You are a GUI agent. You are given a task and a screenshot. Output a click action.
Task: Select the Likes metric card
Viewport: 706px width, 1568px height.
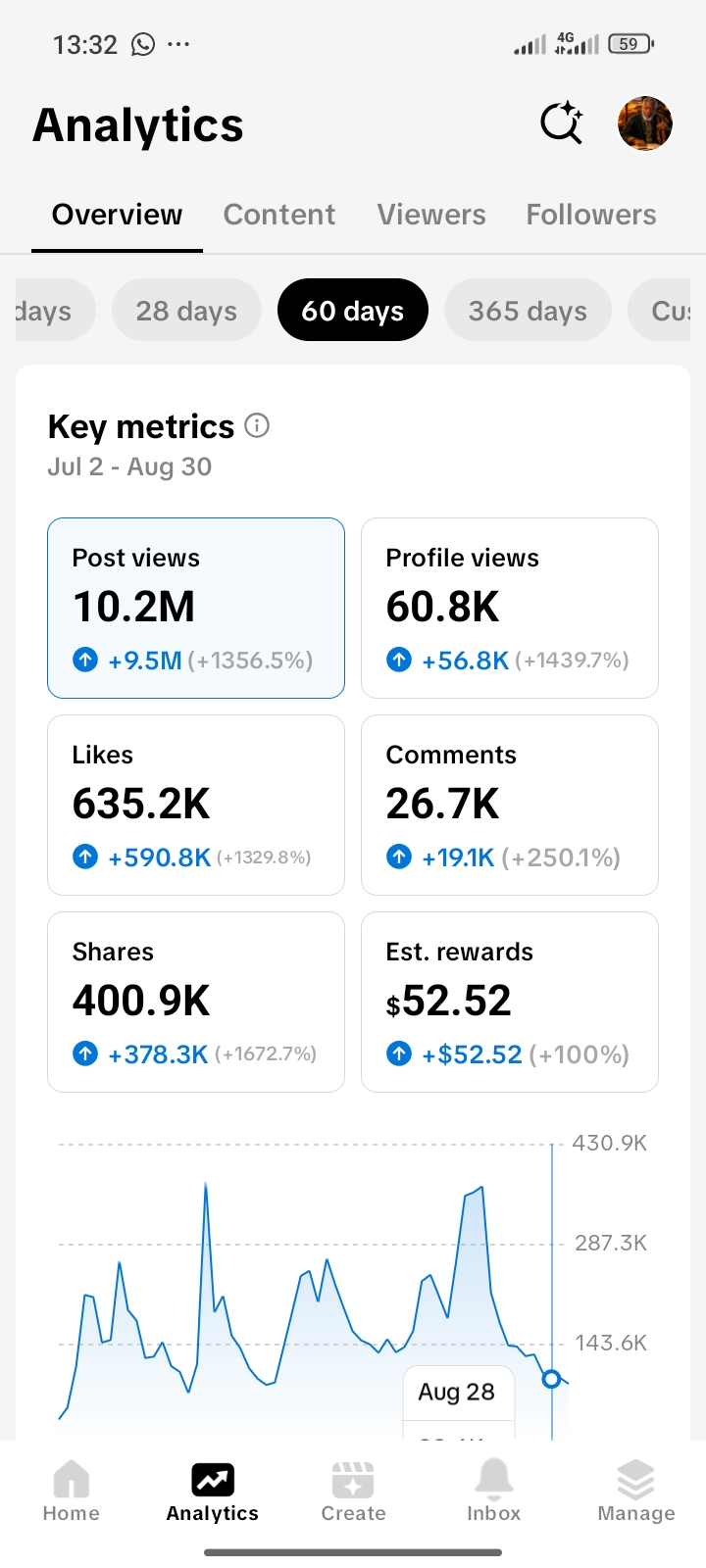coord(196,805)
